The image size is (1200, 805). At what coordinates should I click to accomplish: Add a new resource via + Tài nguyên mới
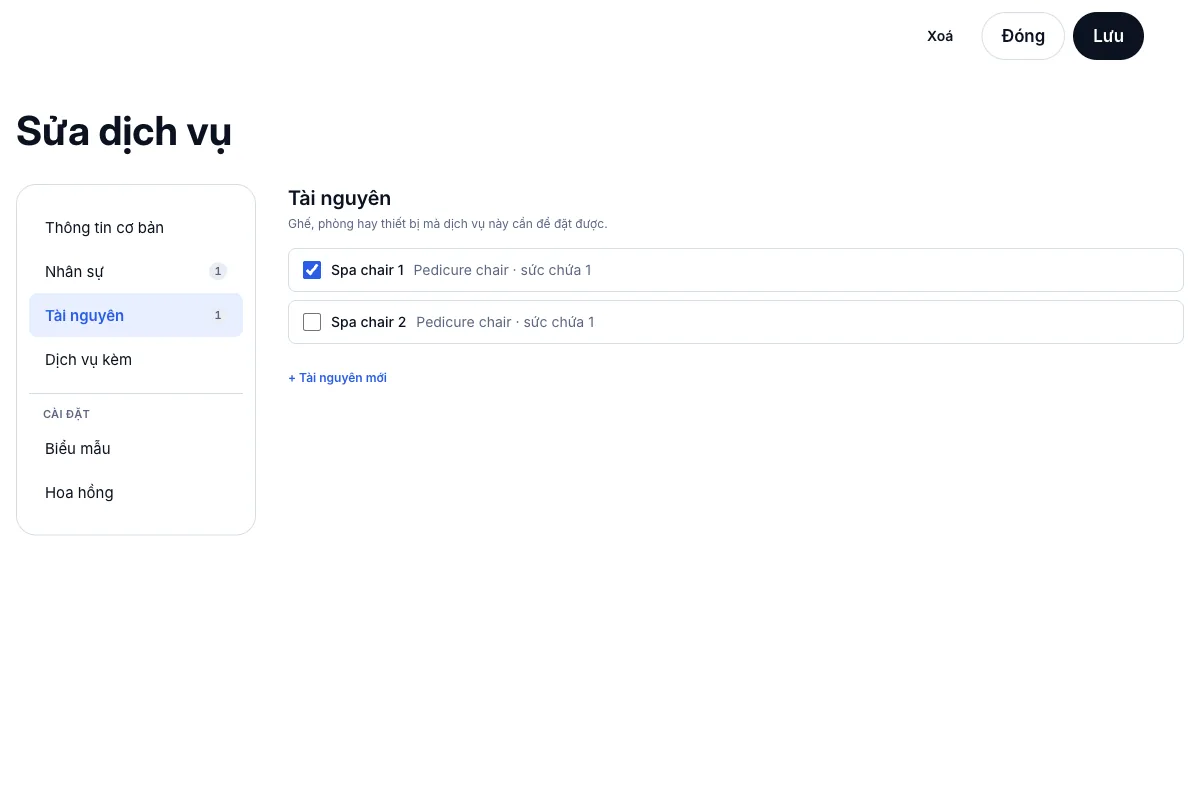pos(337,378)
